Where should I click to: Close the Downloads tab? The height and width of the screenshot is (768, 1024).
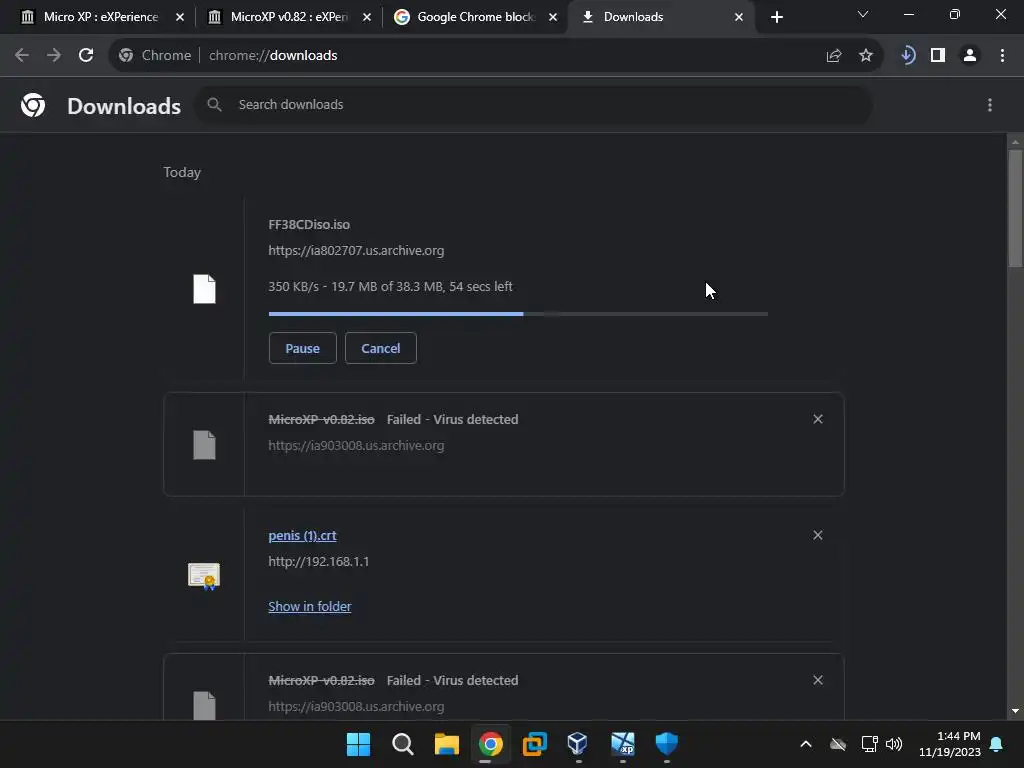(x=739, y=17)
